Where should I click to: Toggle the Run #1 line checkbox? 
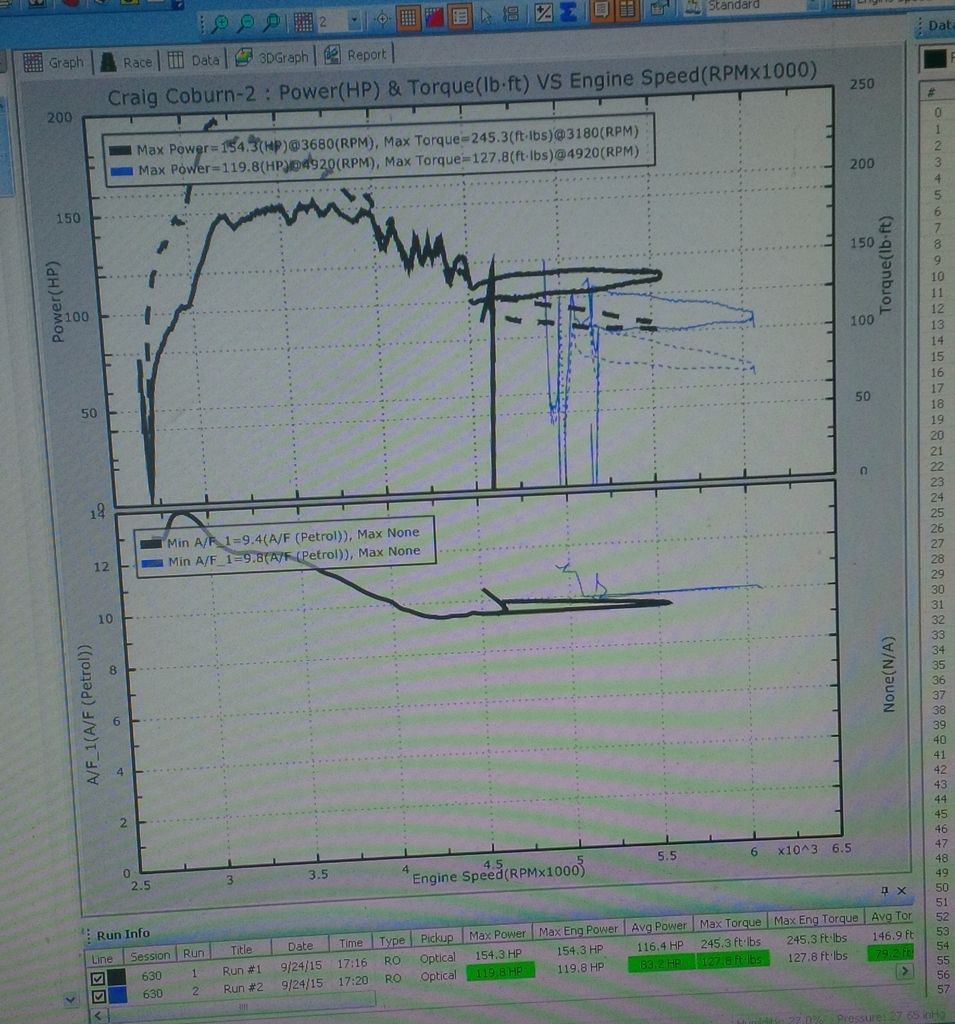97,979
